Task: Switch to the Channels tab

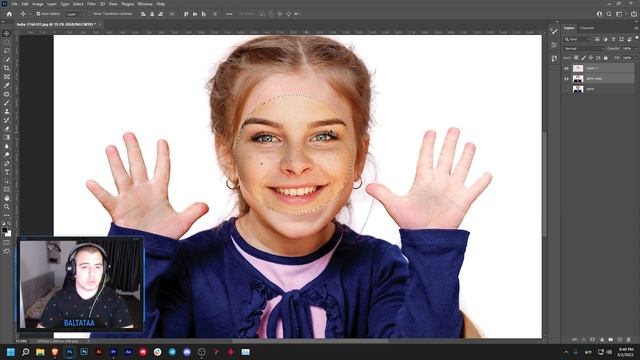Action: [587, 28]
